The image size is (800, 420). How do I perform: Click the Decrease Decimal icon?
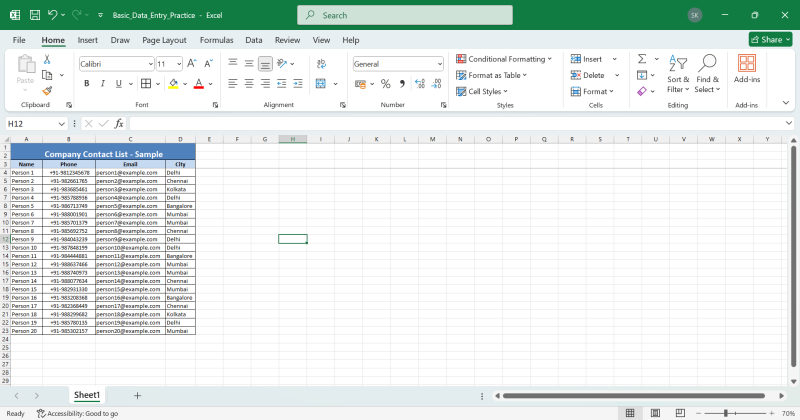(x=437, y=84)
